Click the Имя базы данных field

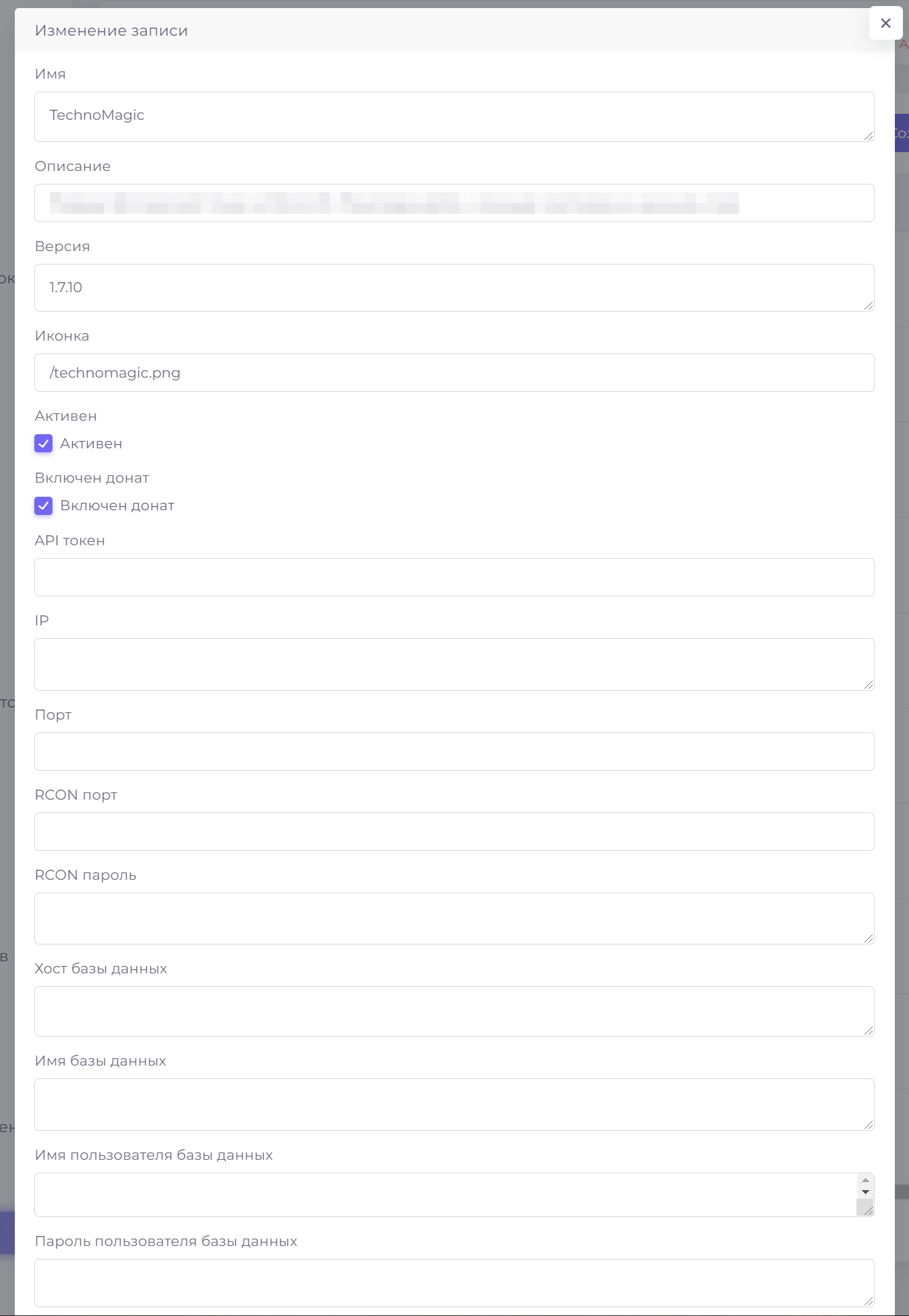(x=454, y=1104)
